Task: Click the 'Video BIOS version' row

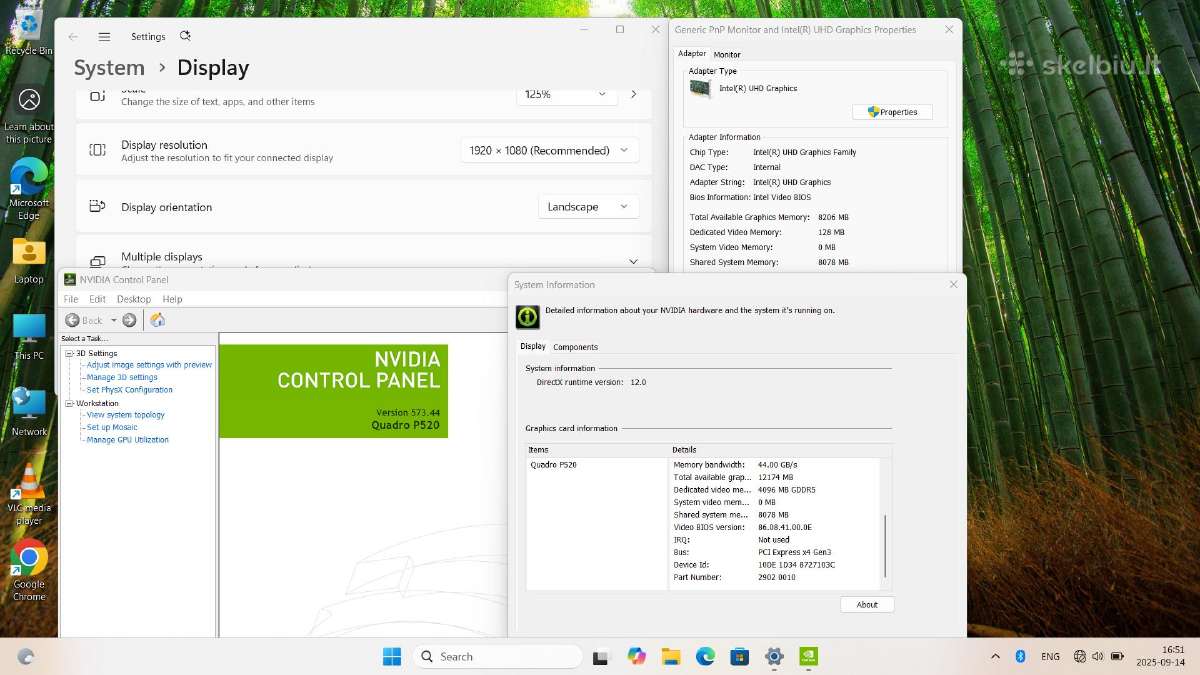Action: pos(774,527)
